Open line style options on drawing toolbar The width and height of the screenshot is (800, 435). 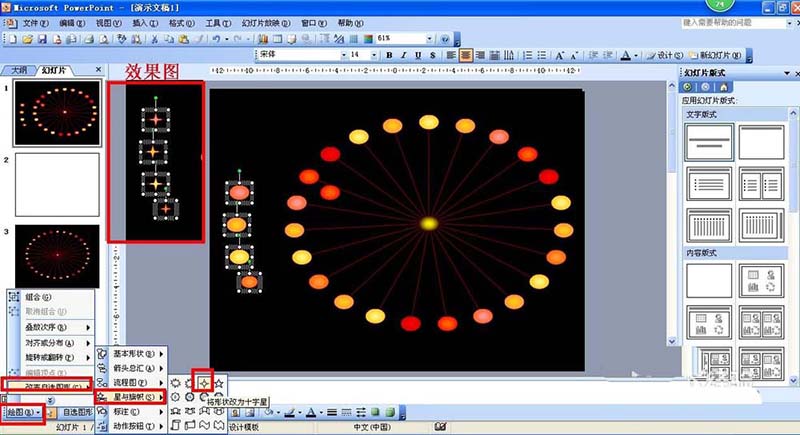332,412
